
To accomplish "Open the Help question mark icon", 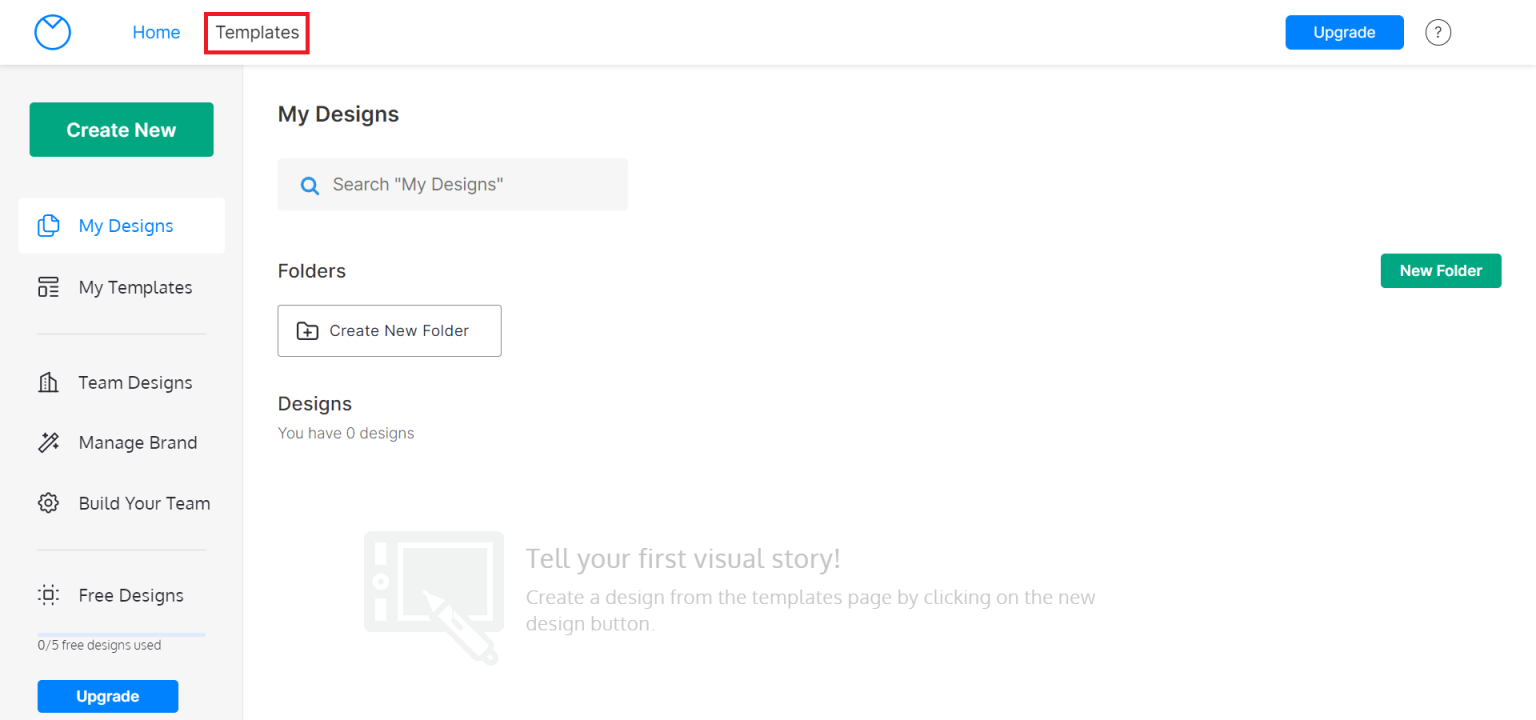I will click(x=1438, y=32).
